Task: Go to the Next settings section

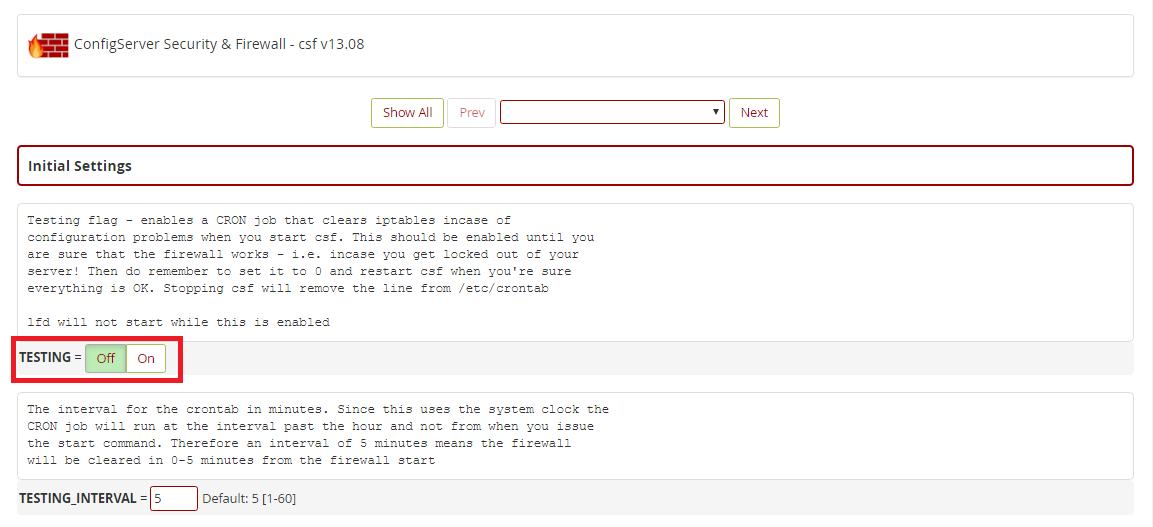Action: point(754,112)
